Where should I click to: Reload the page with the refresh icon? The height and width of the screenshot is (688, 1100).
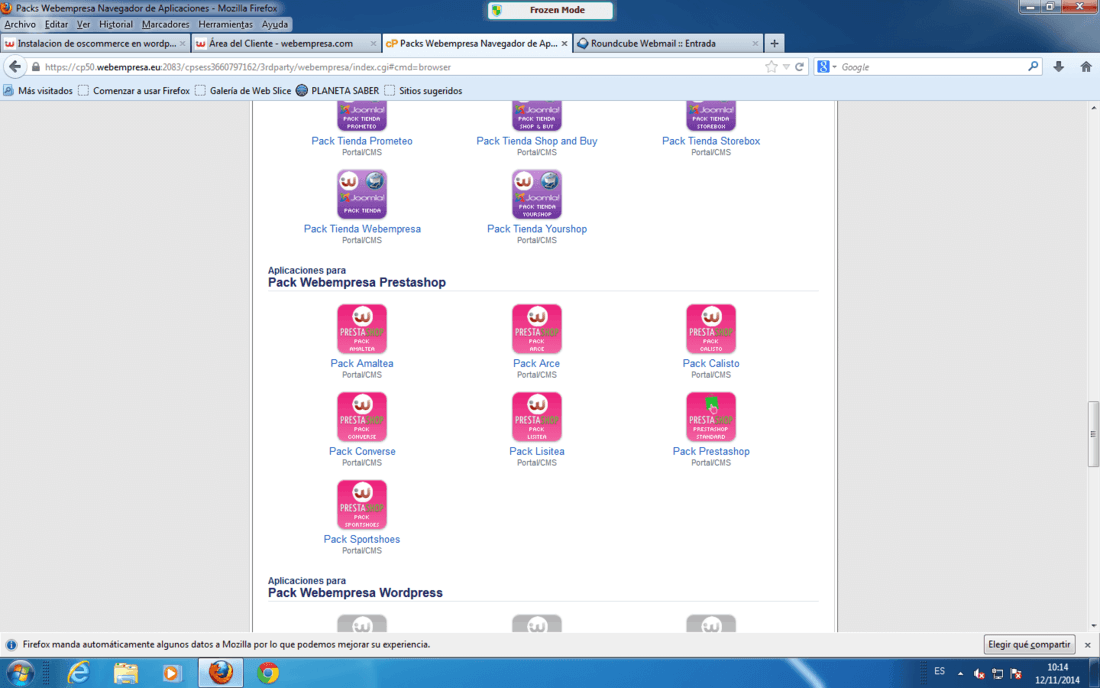coord(799,67)
